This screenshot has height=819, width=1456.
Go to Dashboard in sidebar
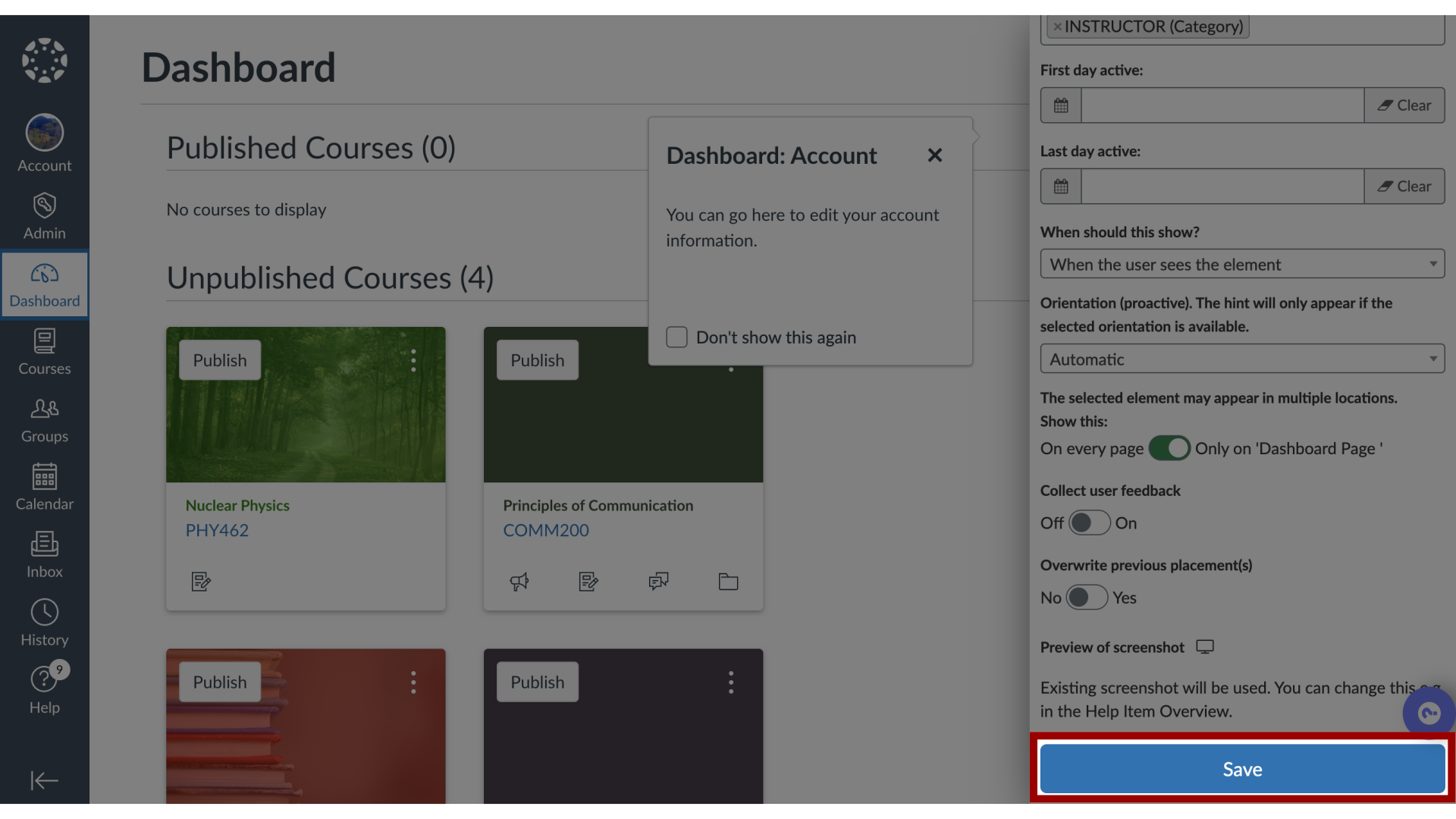45,285
